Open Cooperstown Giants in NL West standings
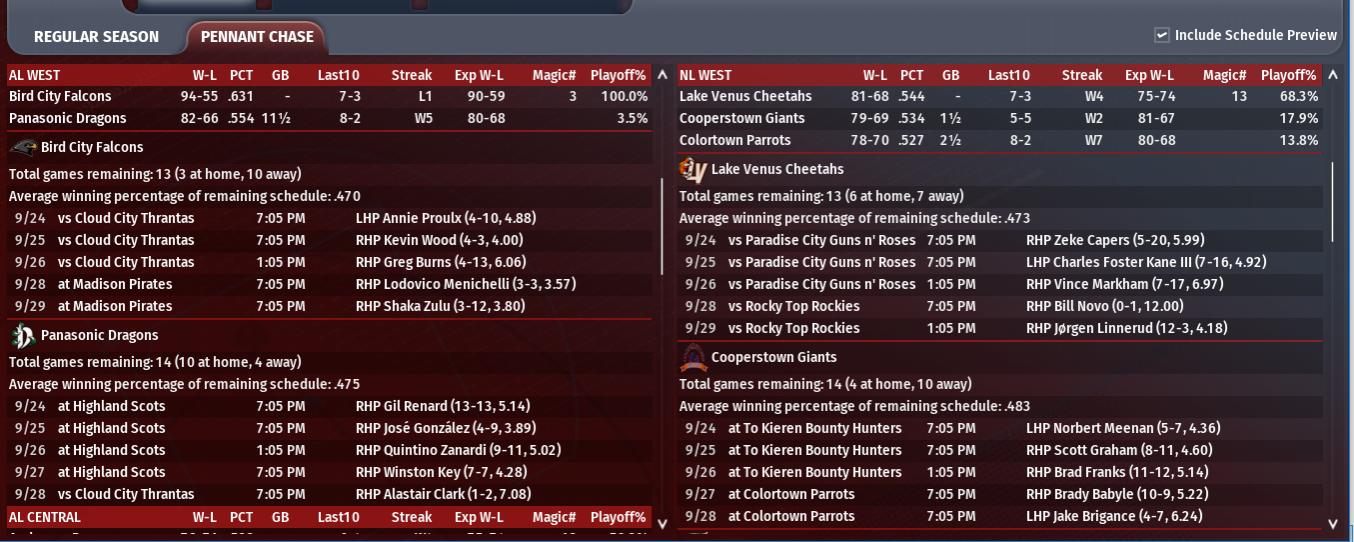The height and width of the screenshot is (542, 1354). 742,119
